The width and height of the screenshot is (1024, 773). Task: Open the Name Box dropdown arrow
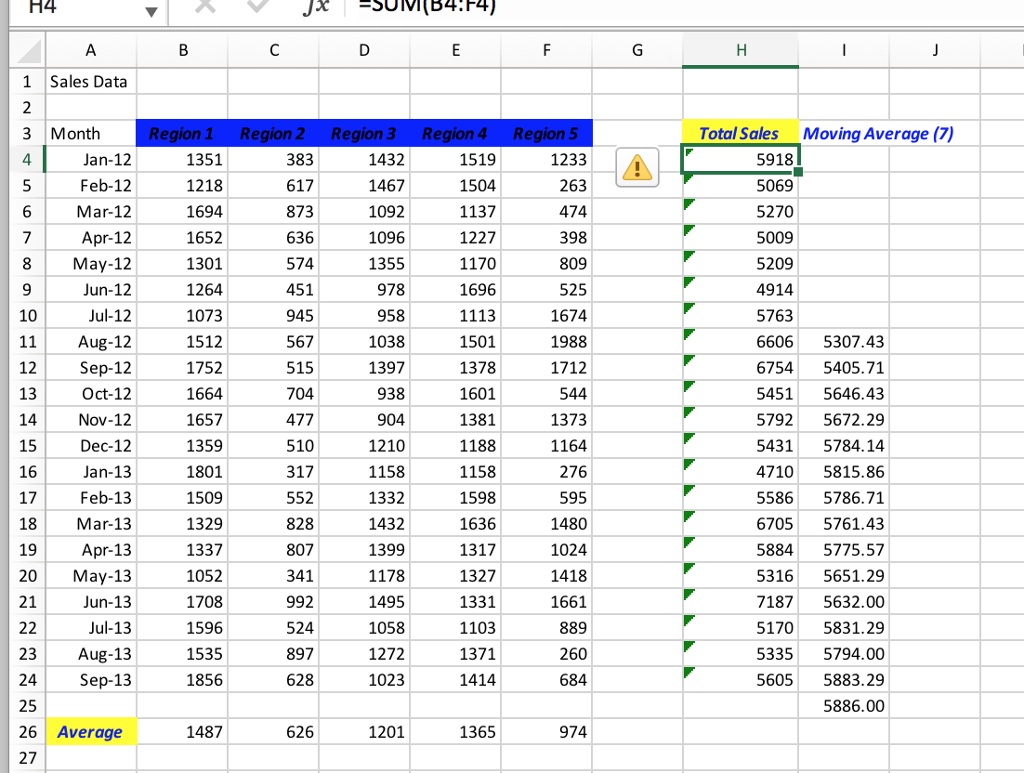152,12
